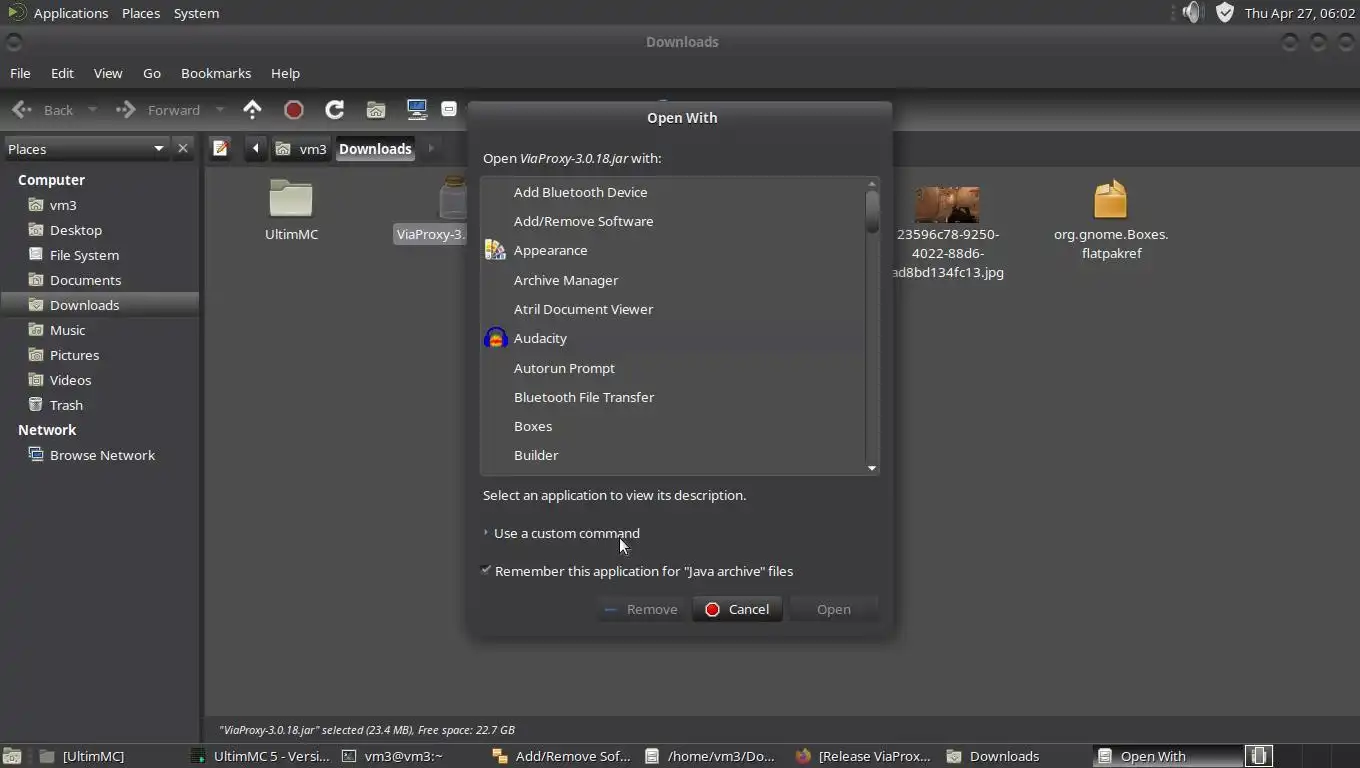Open Videos in sidebar
The height and width of the screenshot is (768, 1360).
[x=100, y=380]
